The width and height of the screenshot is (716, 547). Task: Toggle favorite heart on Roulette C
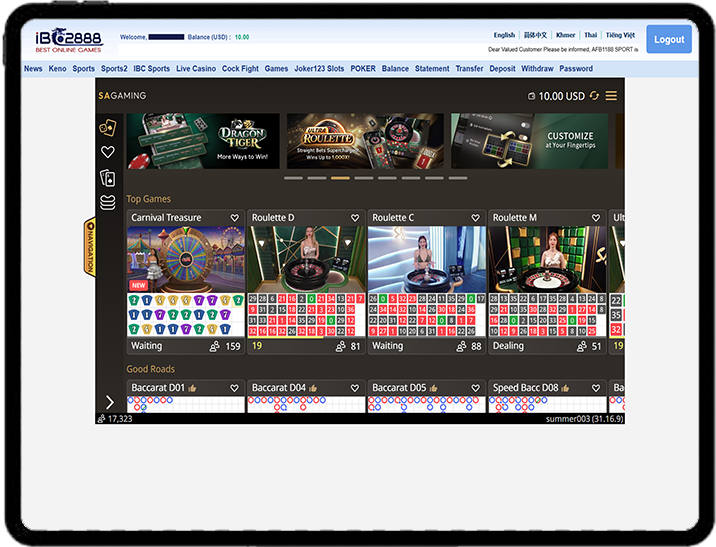point(475,218)
